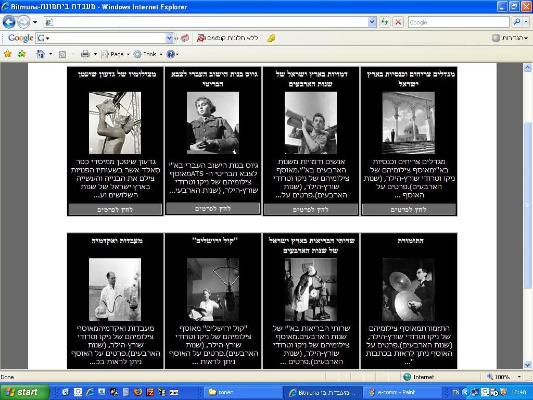Go back with the IE Back arrow

(9, 22)
